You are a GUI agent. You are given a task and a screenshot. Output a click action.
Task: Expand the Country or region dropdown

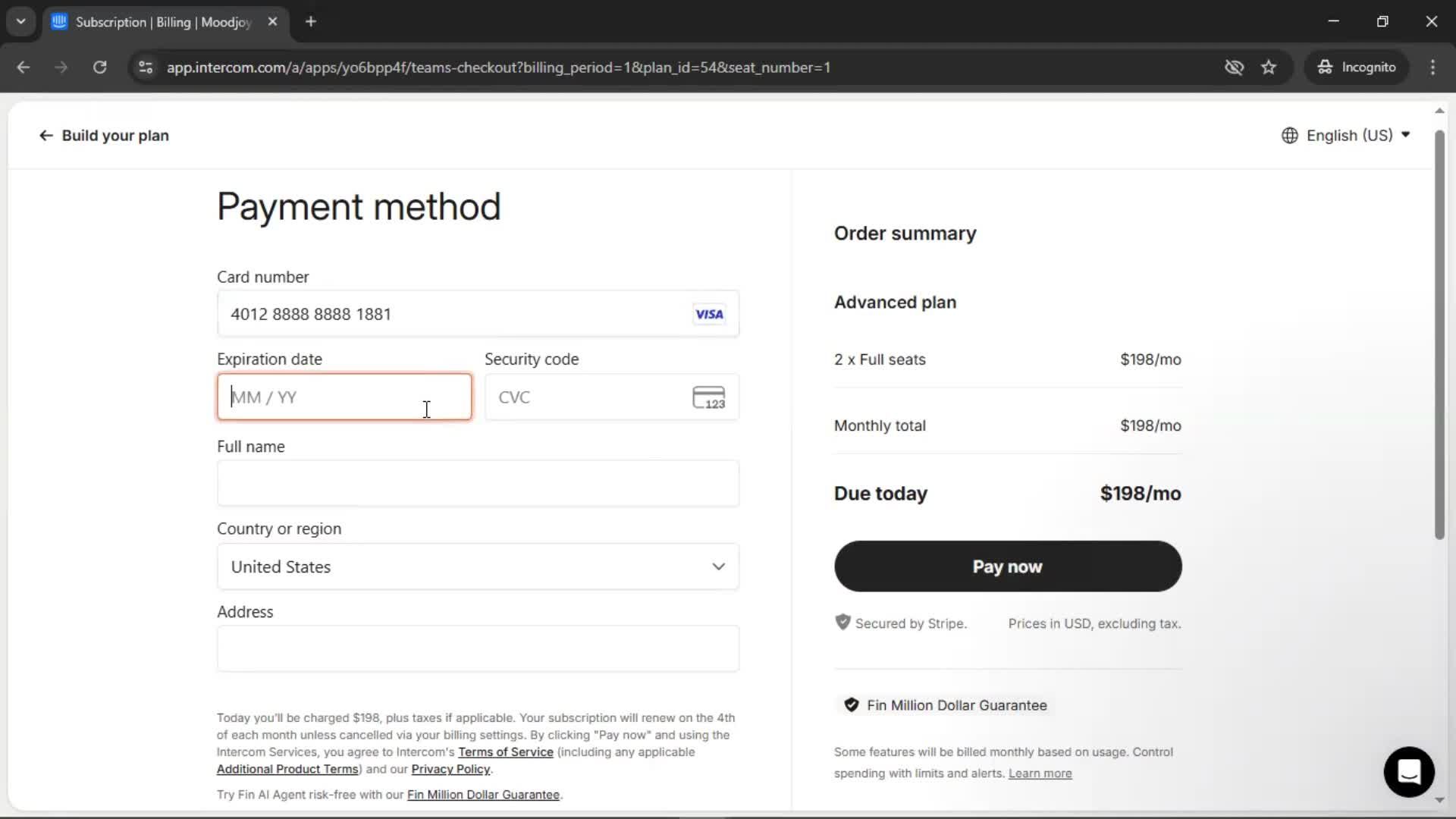tap(478, 566)
